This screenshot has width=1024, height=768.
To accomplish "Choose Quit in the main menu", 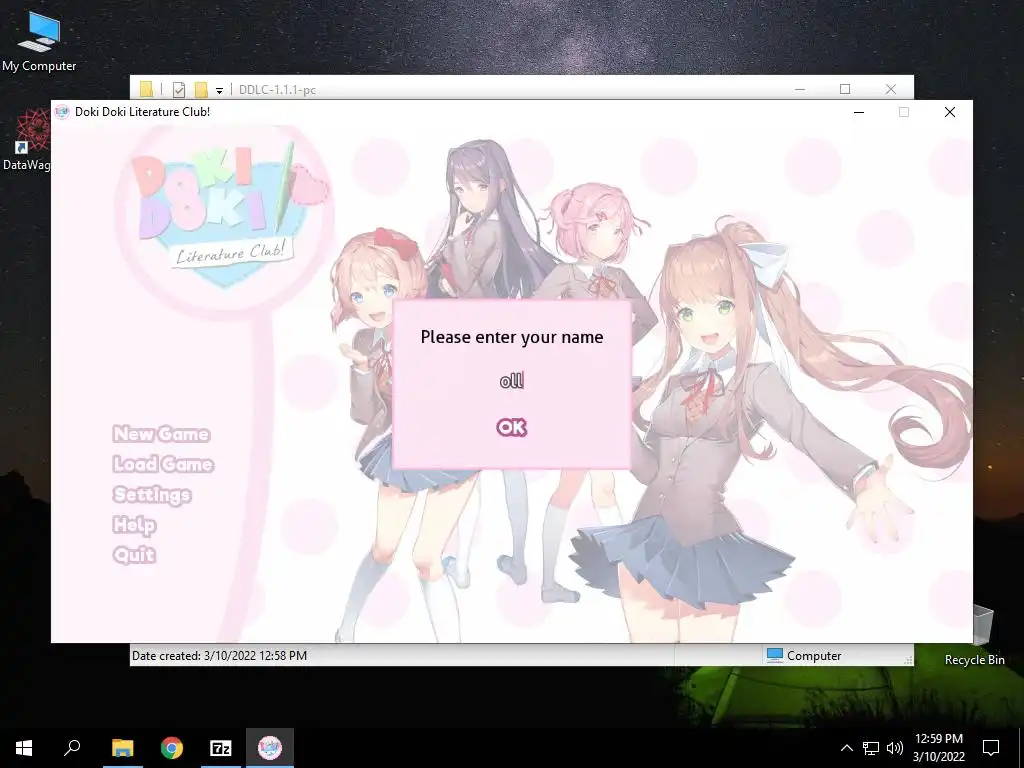I will [134, 554].
